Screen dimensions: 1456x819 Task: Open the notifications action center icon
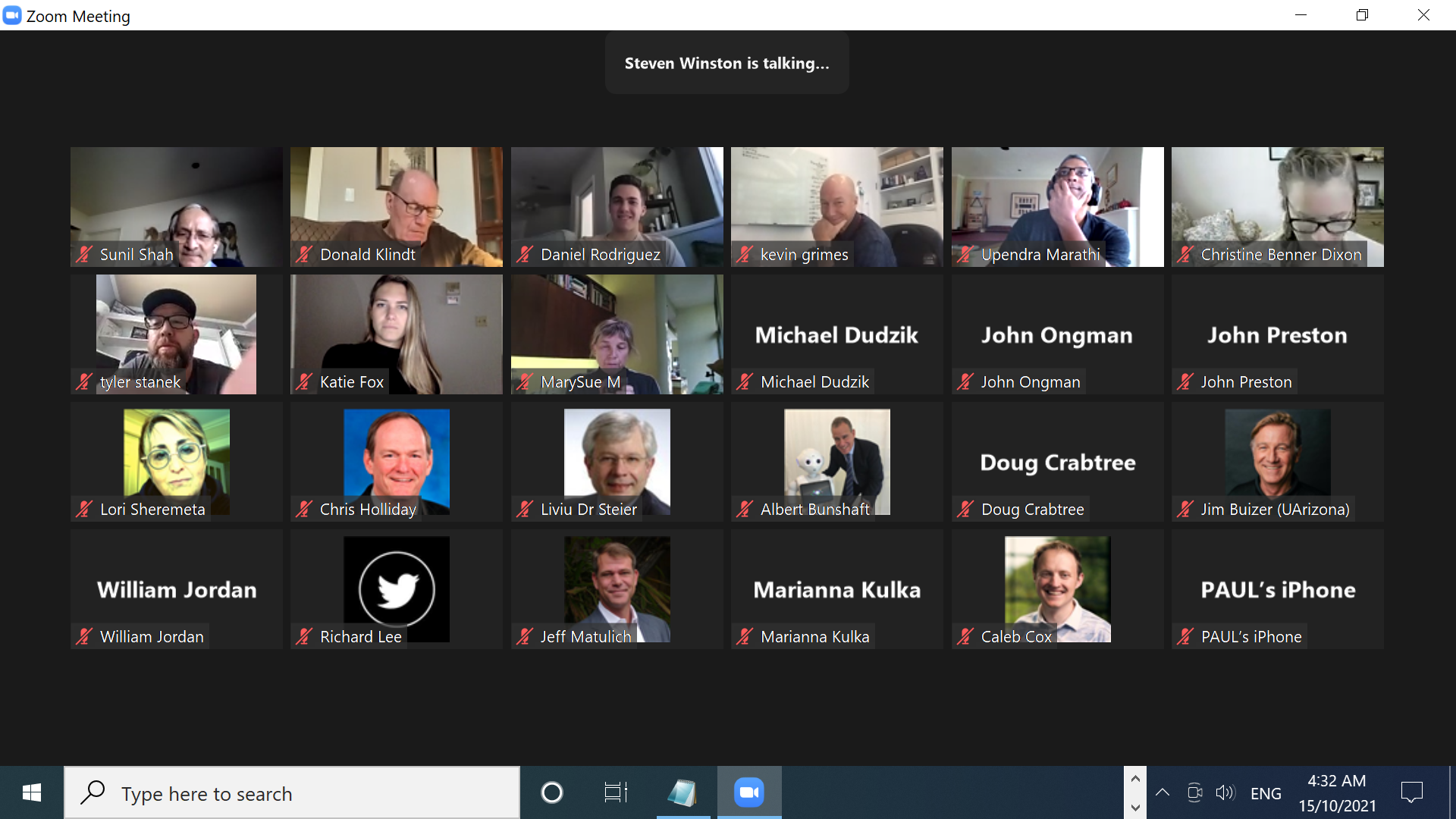pos(1411,793)
